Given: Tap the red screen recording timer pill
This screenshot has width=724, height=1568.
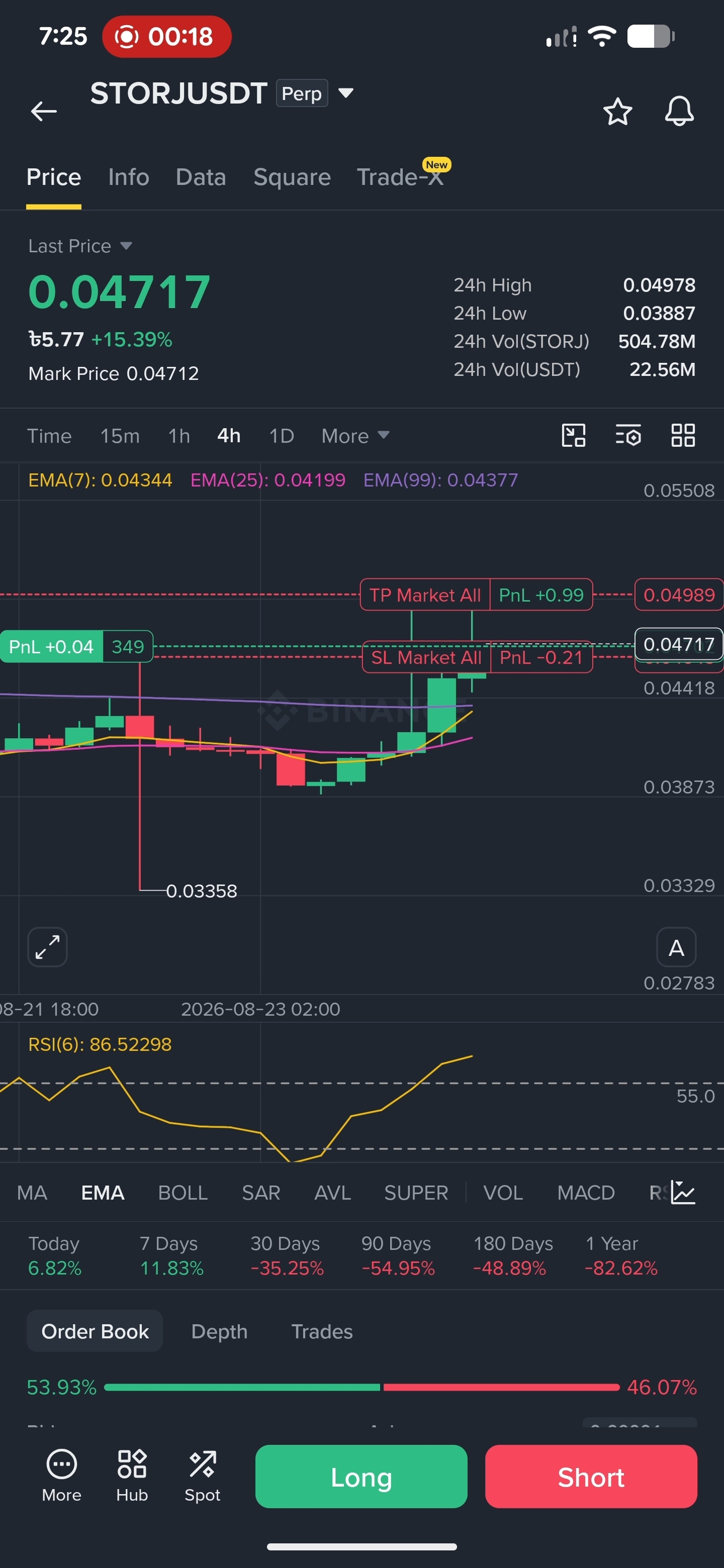Looking at the screenshot, I should coord(167,37).
